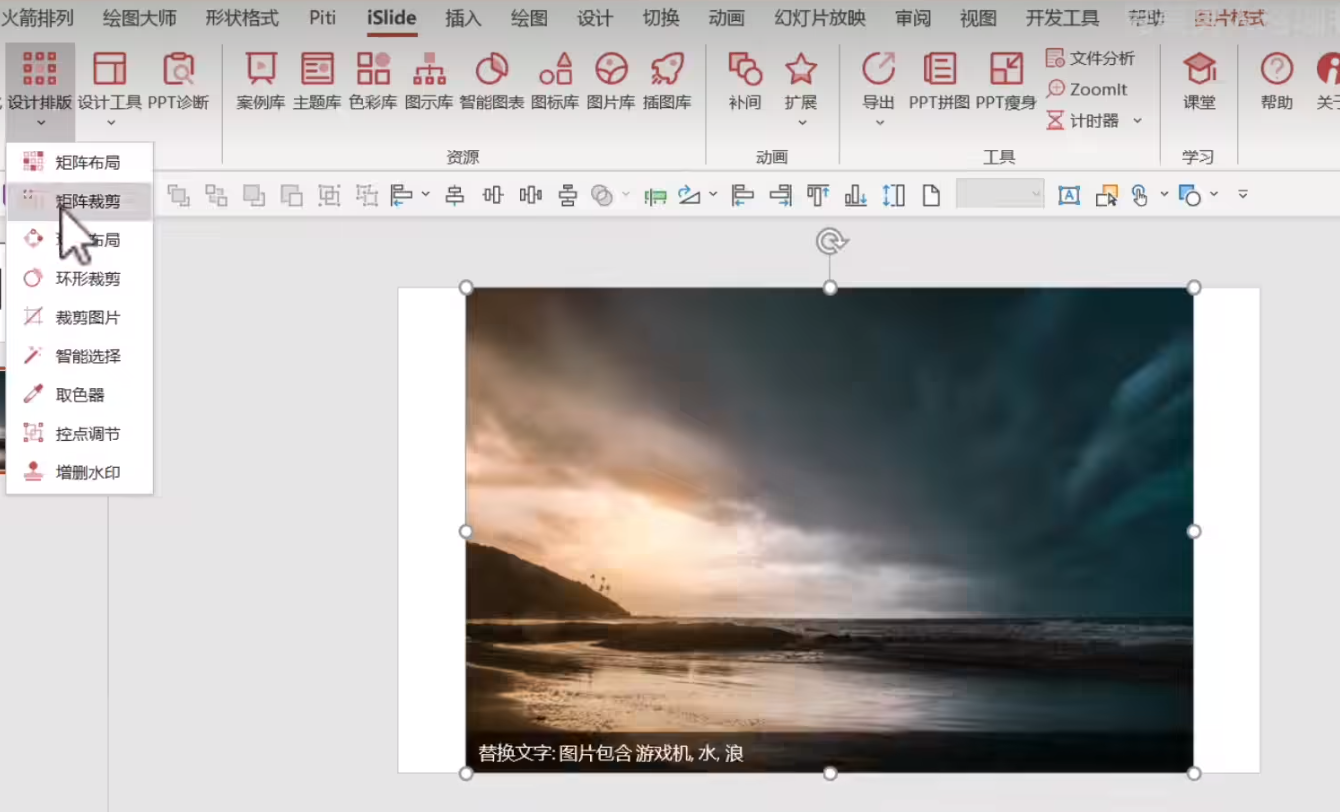The height and width of the screenshot is (812, 1340).
Task: Click the 补间 tween animation icon
Action: pyautogui.click(x=745, y=69)
